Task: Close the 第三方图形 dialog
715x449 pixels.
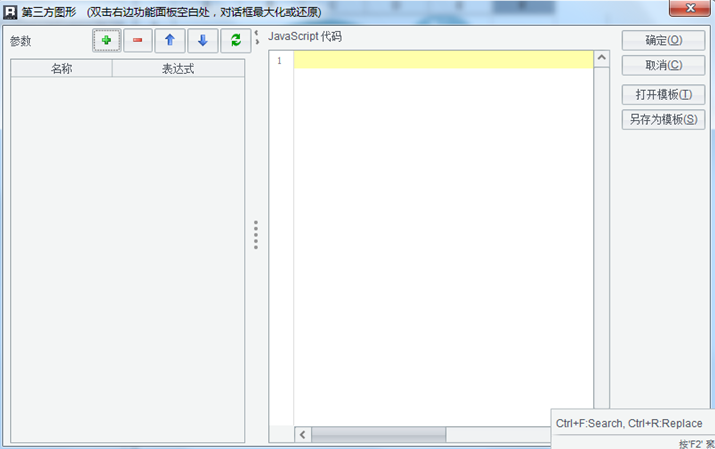Action: [x=690, y=8]
